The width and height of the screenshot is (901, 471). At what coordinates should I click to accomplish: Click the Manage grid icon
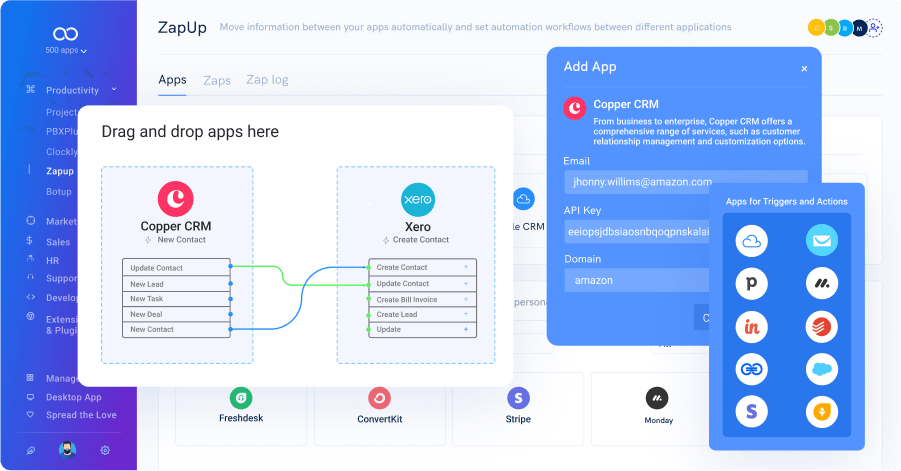[30, 377]
